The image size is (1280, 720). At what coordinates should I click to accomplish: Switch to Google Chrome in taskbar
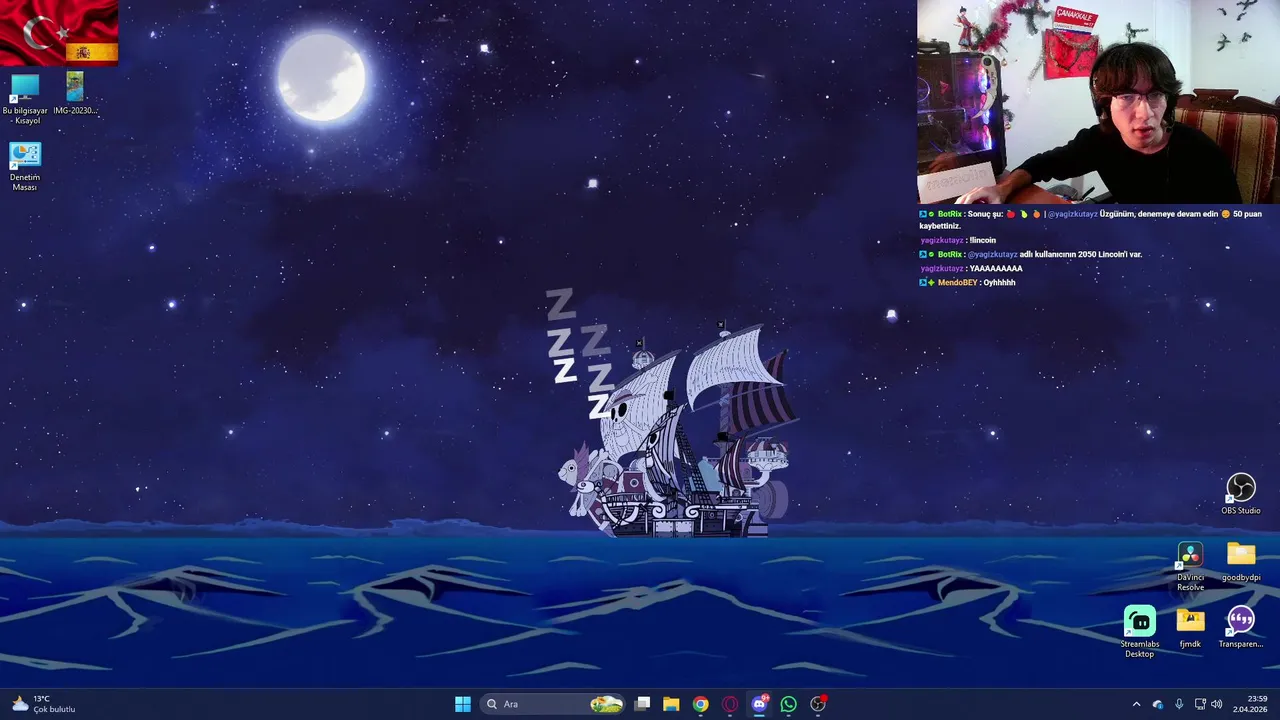pyautogui.click(x=701, y=704)
